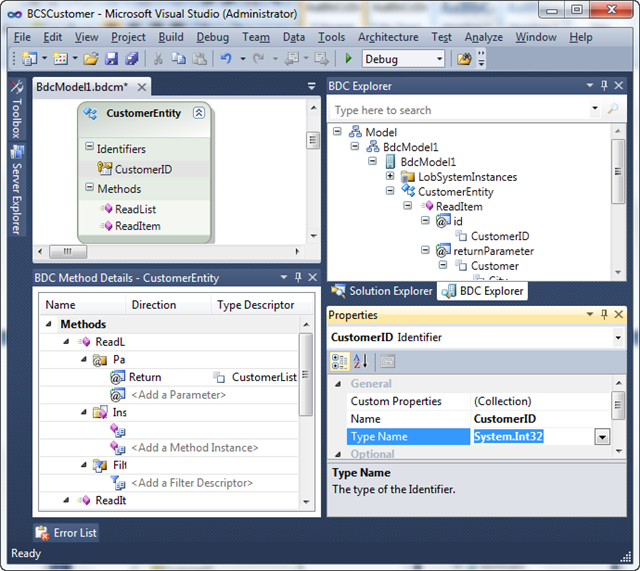Open the Architecture menu
This screenshot has height=571, width=640.
[x=388, y=37]
